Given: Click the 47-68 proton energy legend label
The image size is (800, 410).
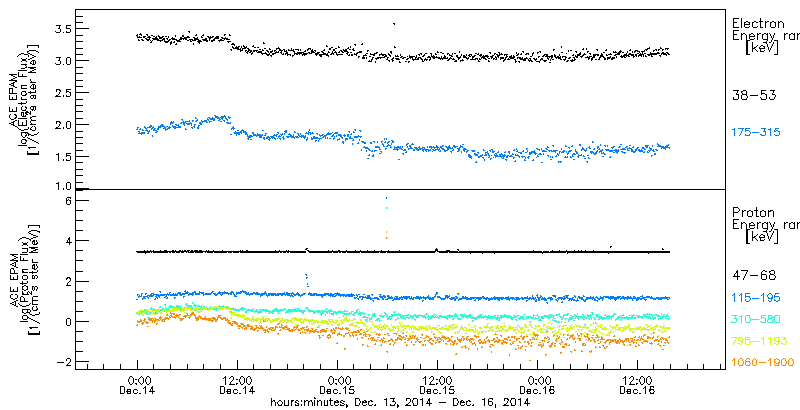Looking at the screenshot, I should 754,276.
